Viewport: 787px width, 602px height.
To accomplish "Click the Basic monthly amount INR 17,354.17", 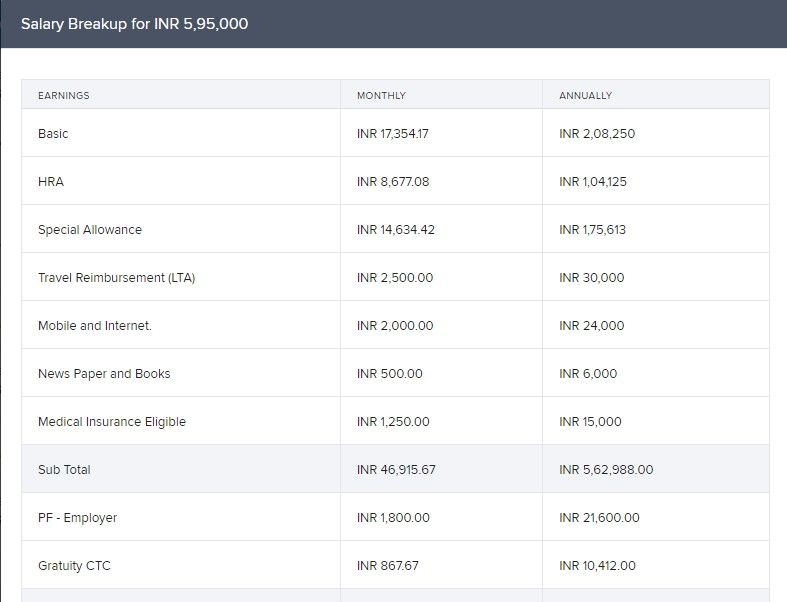I will pos(393,134).
